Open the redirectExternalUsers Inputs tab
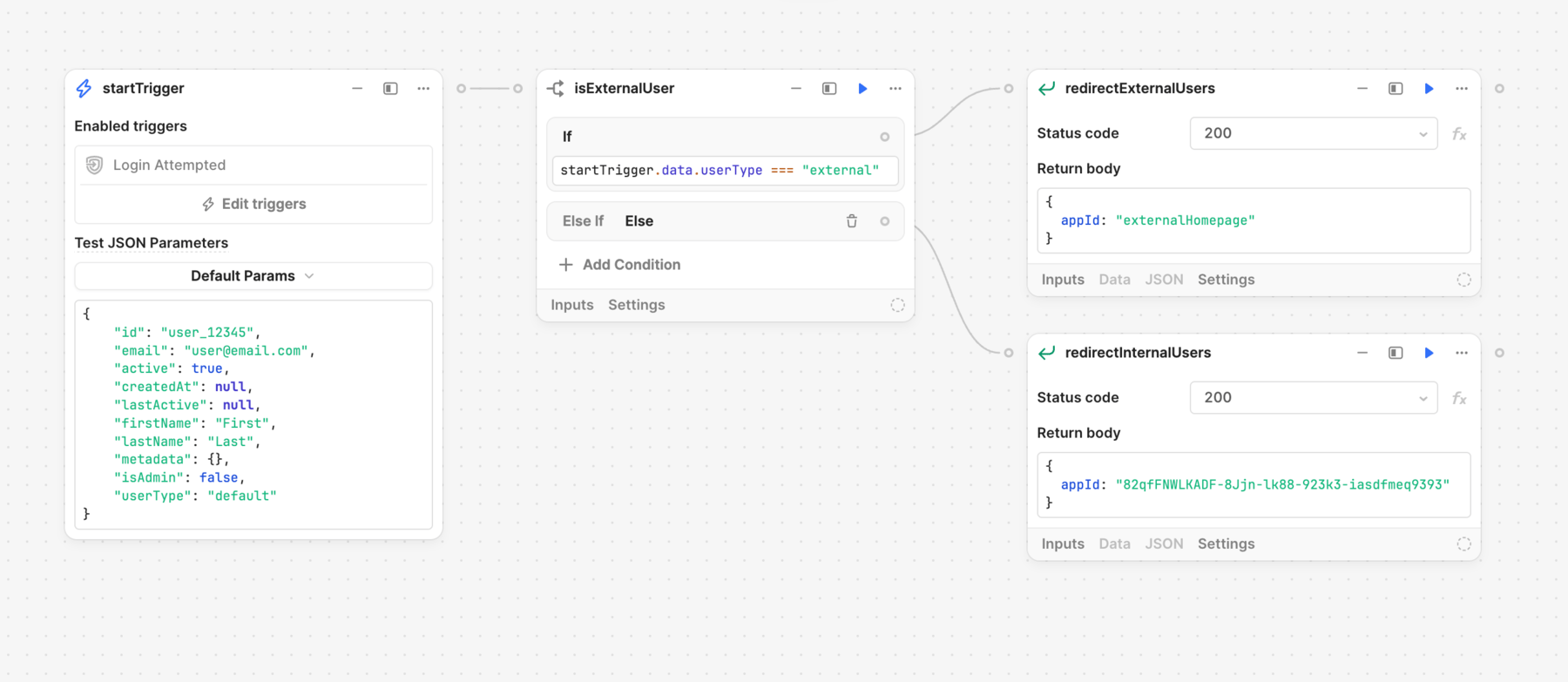Viewport: 1568px width, 682px height. [1063, 280]
